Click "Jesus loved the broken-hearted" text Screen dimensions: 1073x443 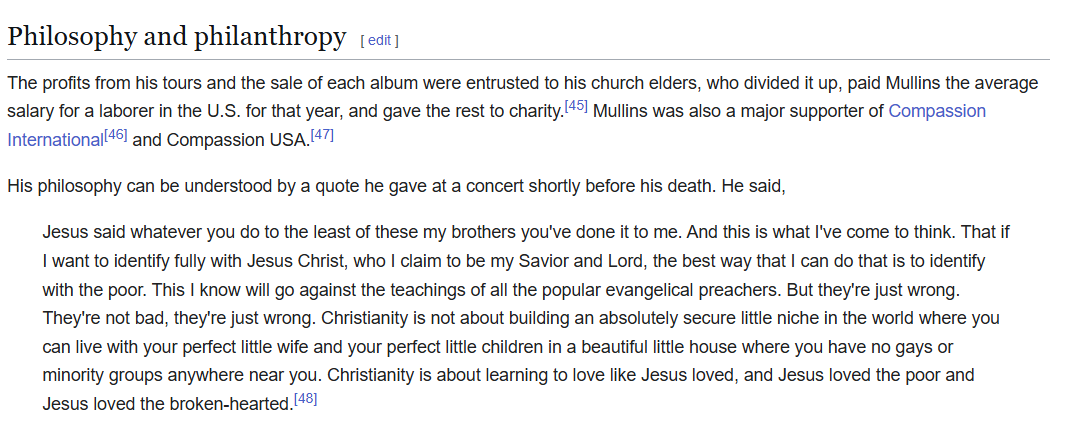[x=167, y=405]
